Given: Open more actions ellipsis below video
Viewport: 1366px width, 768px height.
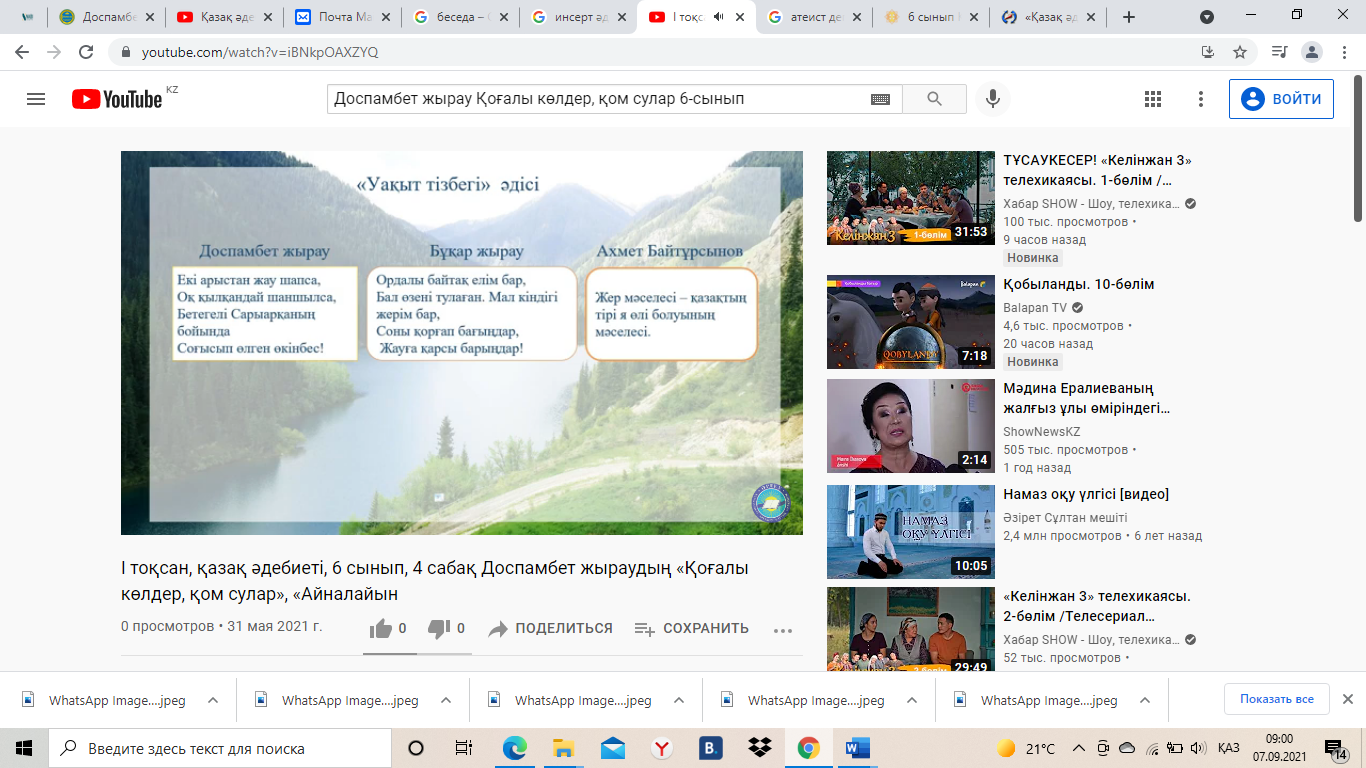Looking at the screenshot, I should 783,630.
